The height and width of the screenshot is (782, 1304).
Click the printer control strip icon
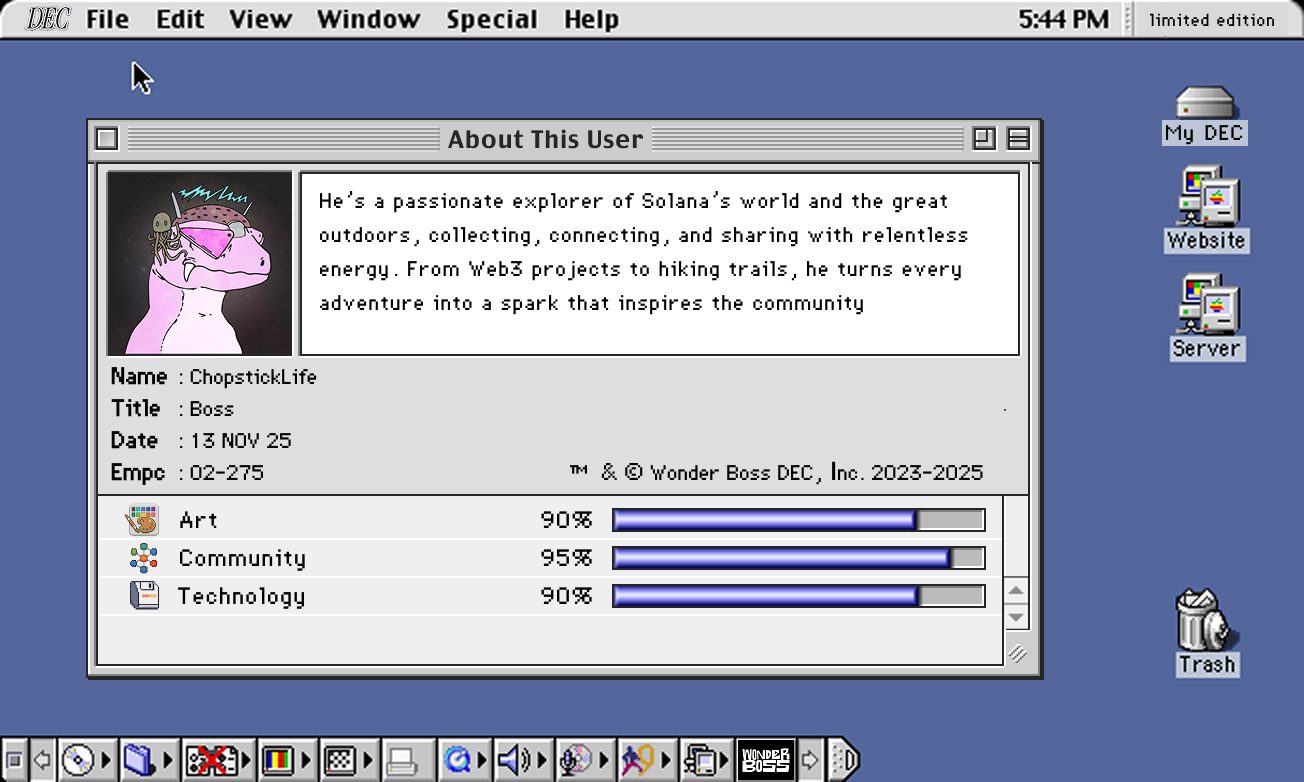point(402,761)
